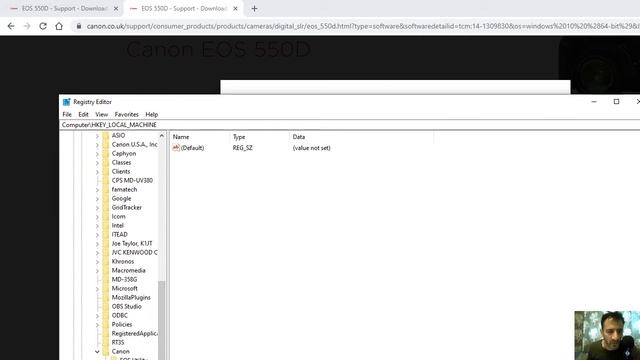Screen dimensions: 640x360
Task: Select the Policies folder icon
Action: pos(106,324)
